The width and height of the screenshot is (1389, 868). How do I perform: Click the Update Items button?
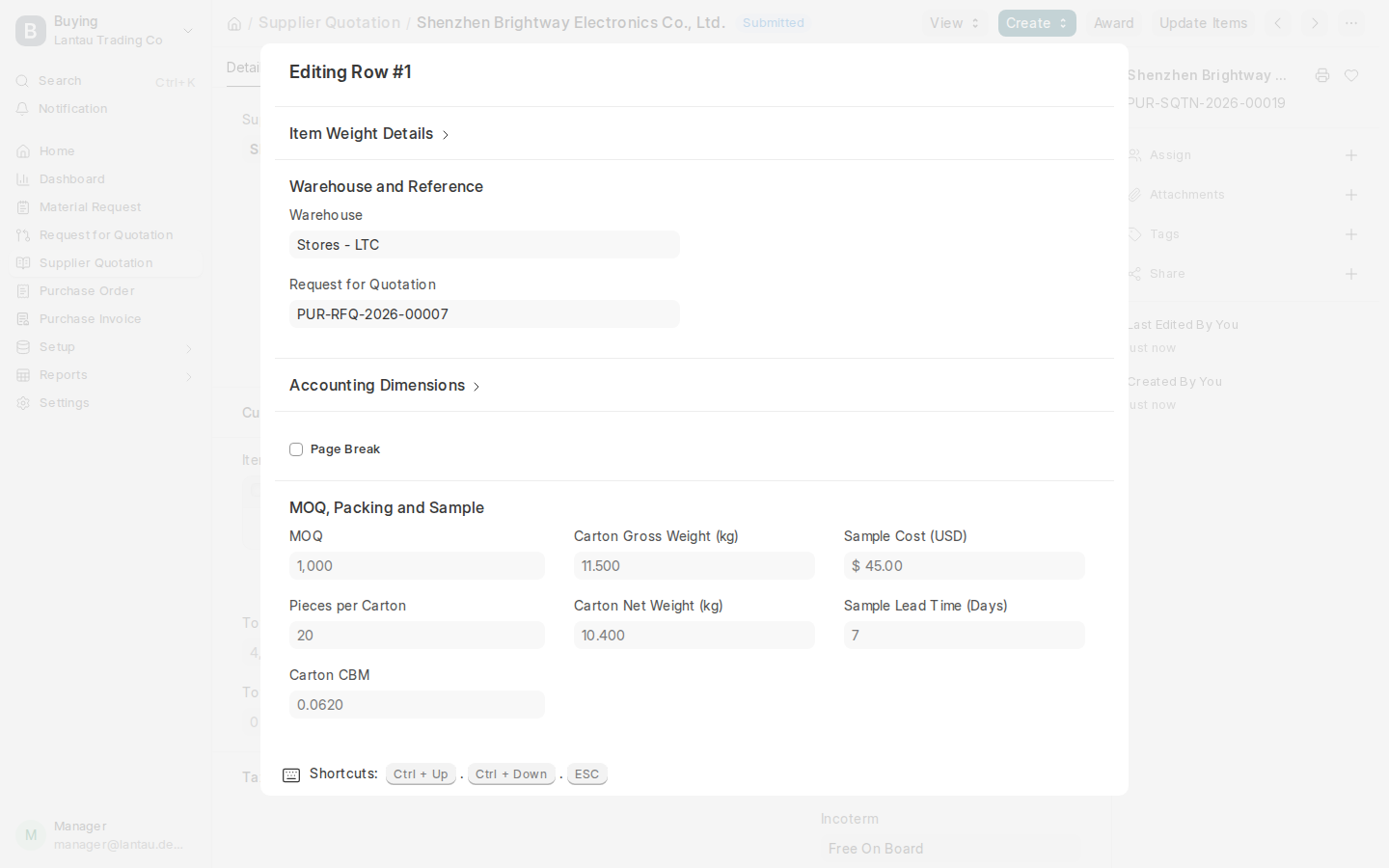(1204, 23)
